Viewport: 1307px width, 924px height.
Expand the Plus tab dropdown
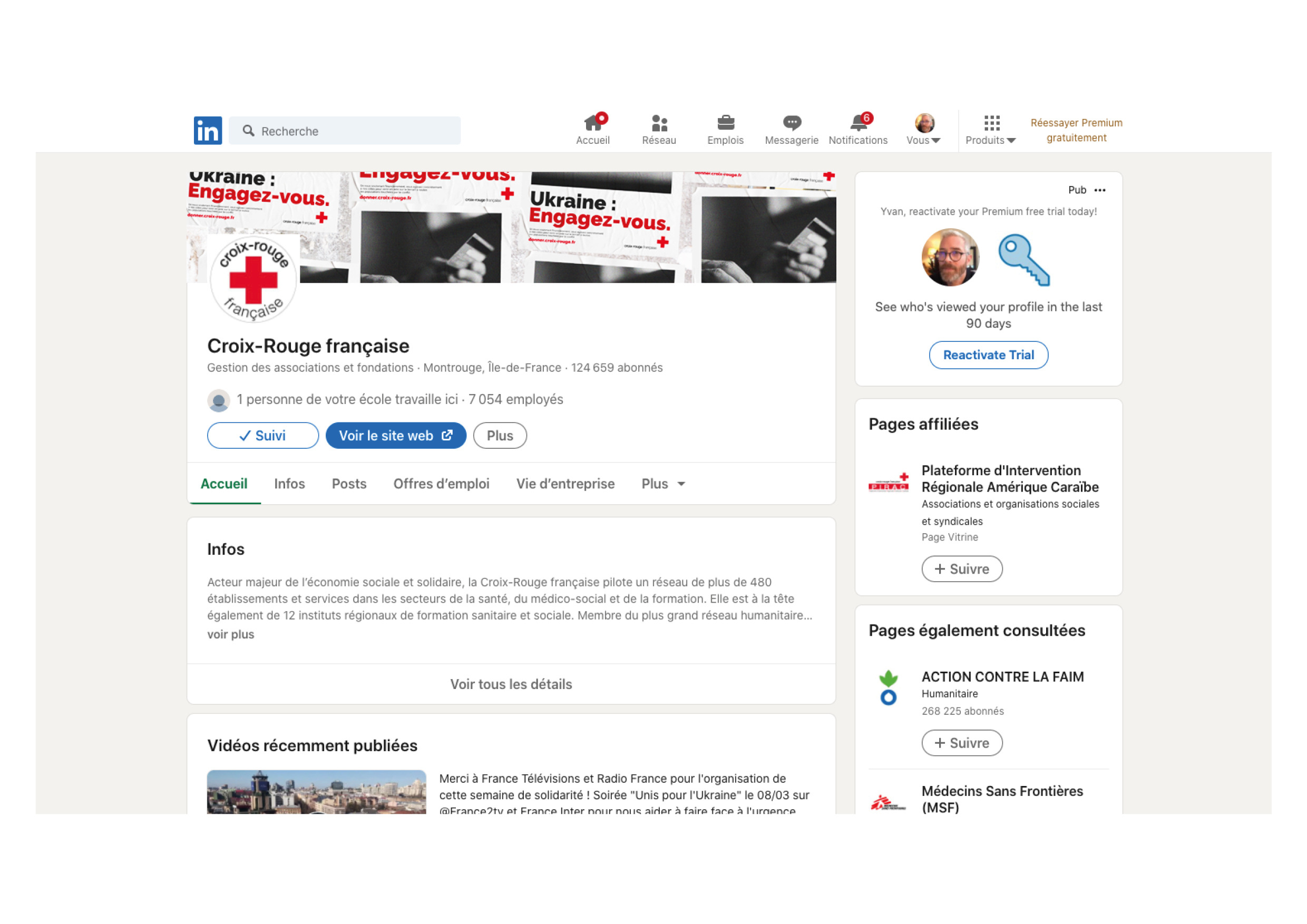tap(663, 484)
